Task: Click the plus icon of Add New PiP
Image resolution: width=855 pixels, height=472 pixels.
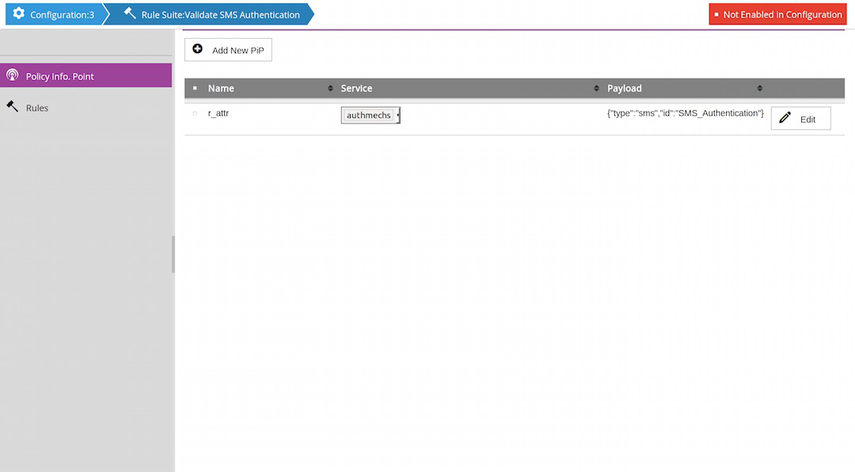Action: pyautogui.click(x=197, y=49)
